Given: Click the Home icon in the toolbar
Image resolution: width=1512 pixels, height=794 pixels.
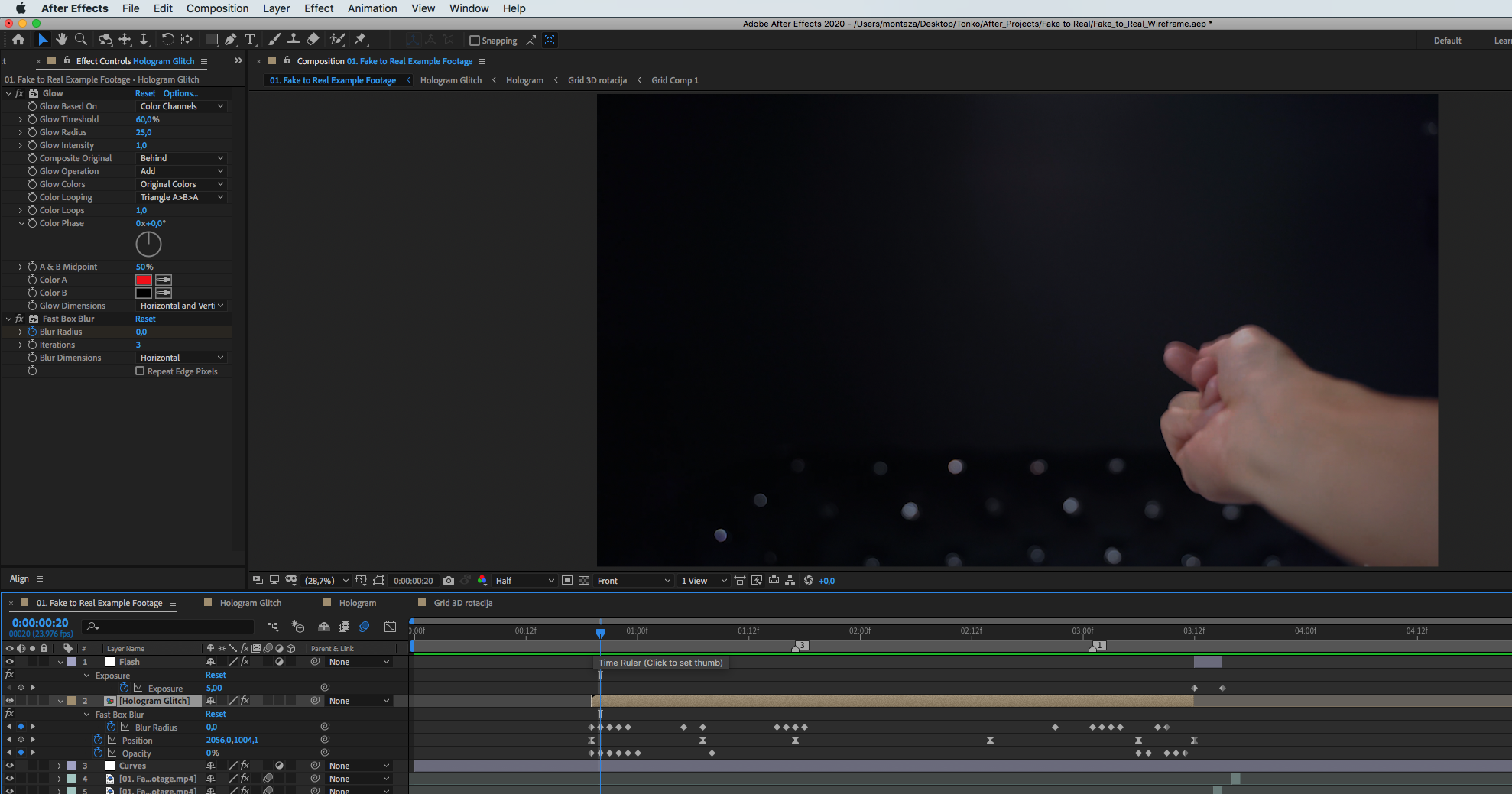Looking at the screenshot, I should tap(18, 40).
